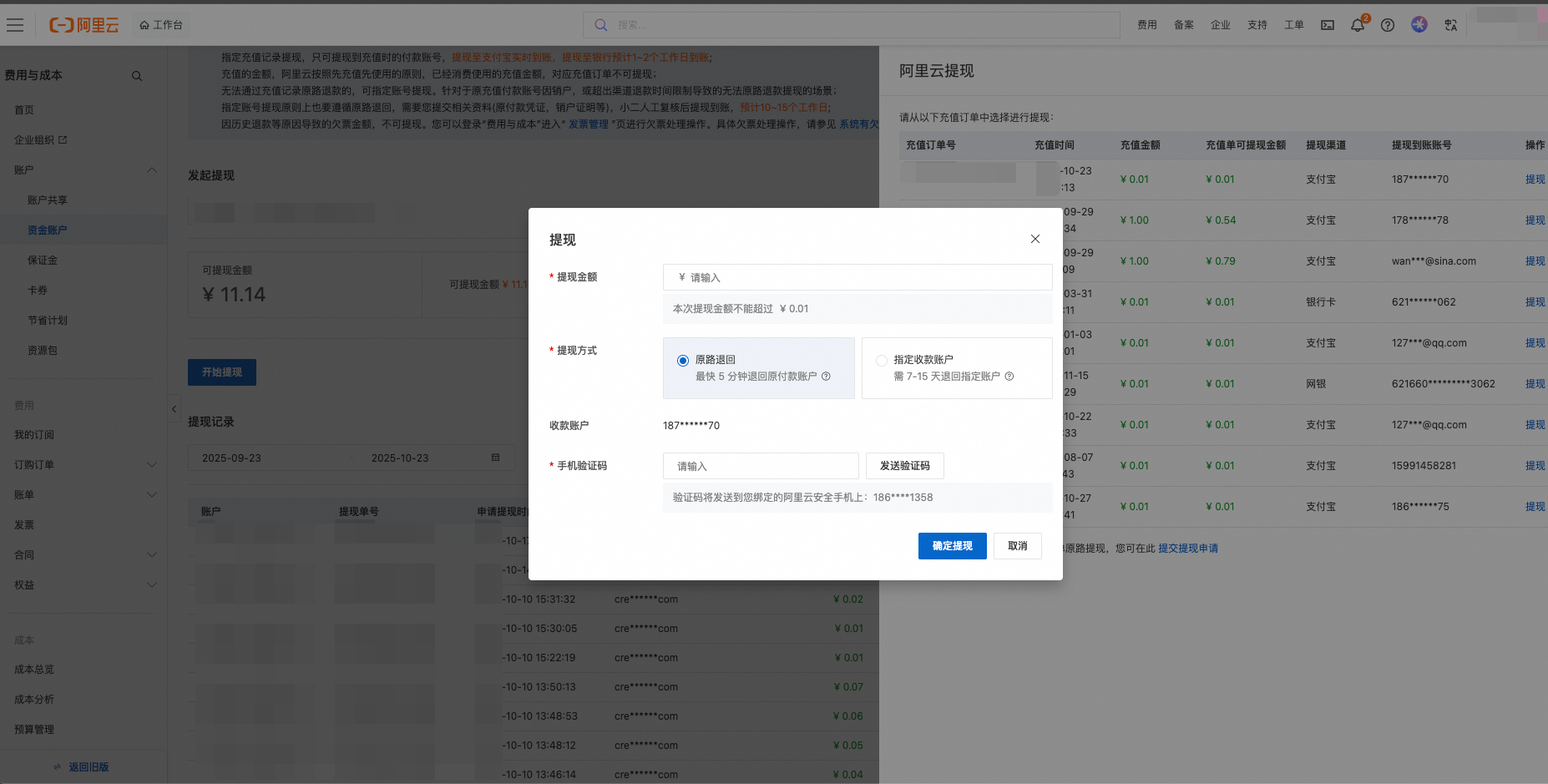Select the 指定收款账户 radio option
Screen dimensions: 1548x784
(x=882, y=361)
